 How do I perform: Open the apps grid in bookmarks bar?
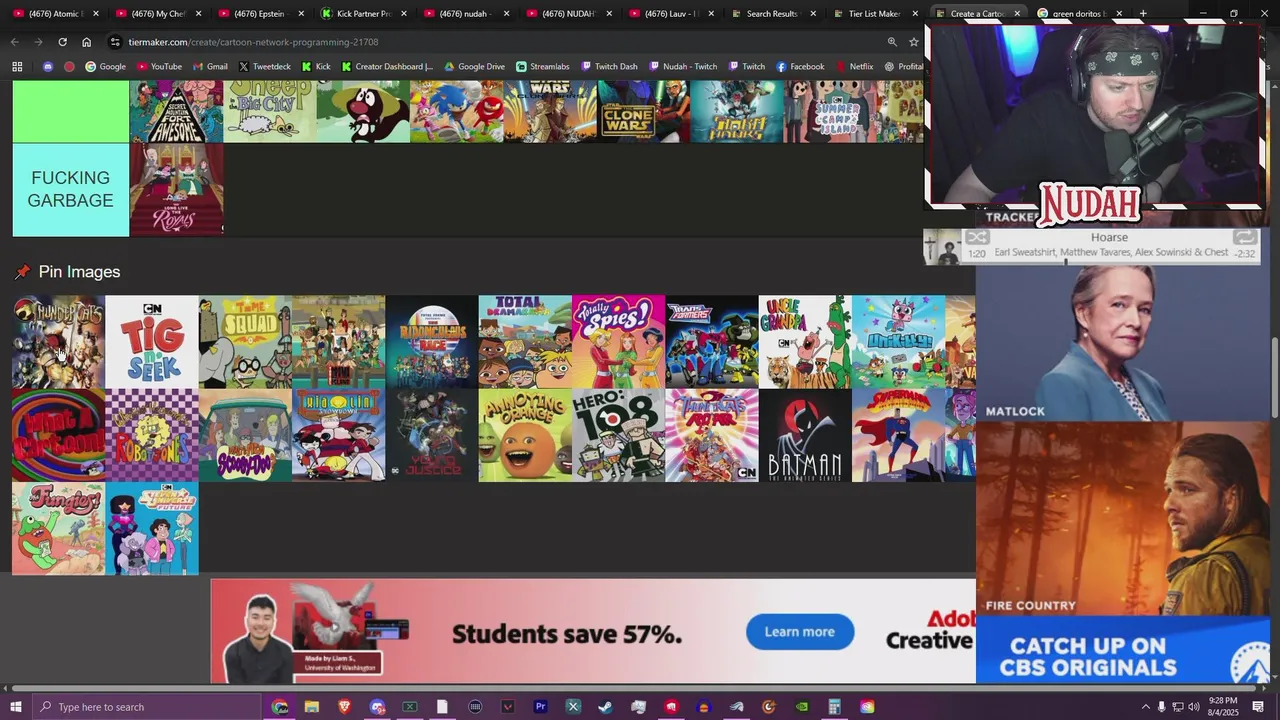pyautogui.click(x=17, y=67)
